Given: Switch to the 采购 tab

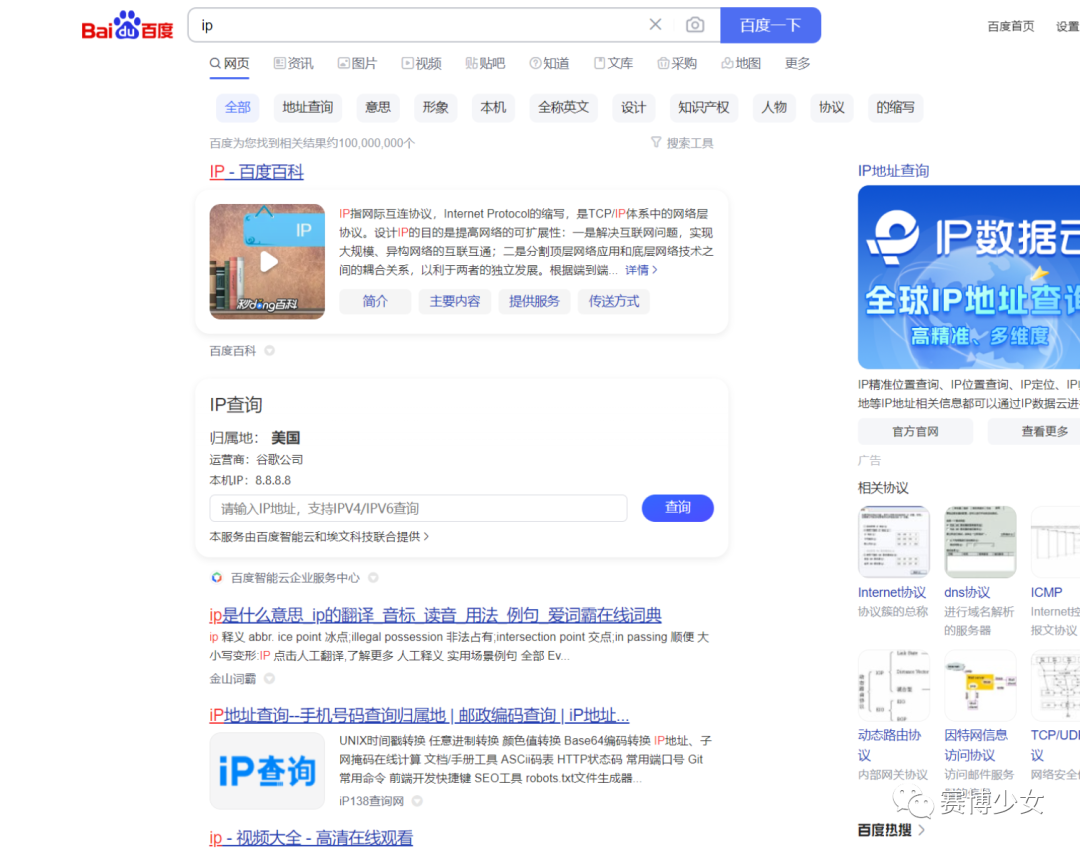Looking at the screenshot, I should (677, 63).
